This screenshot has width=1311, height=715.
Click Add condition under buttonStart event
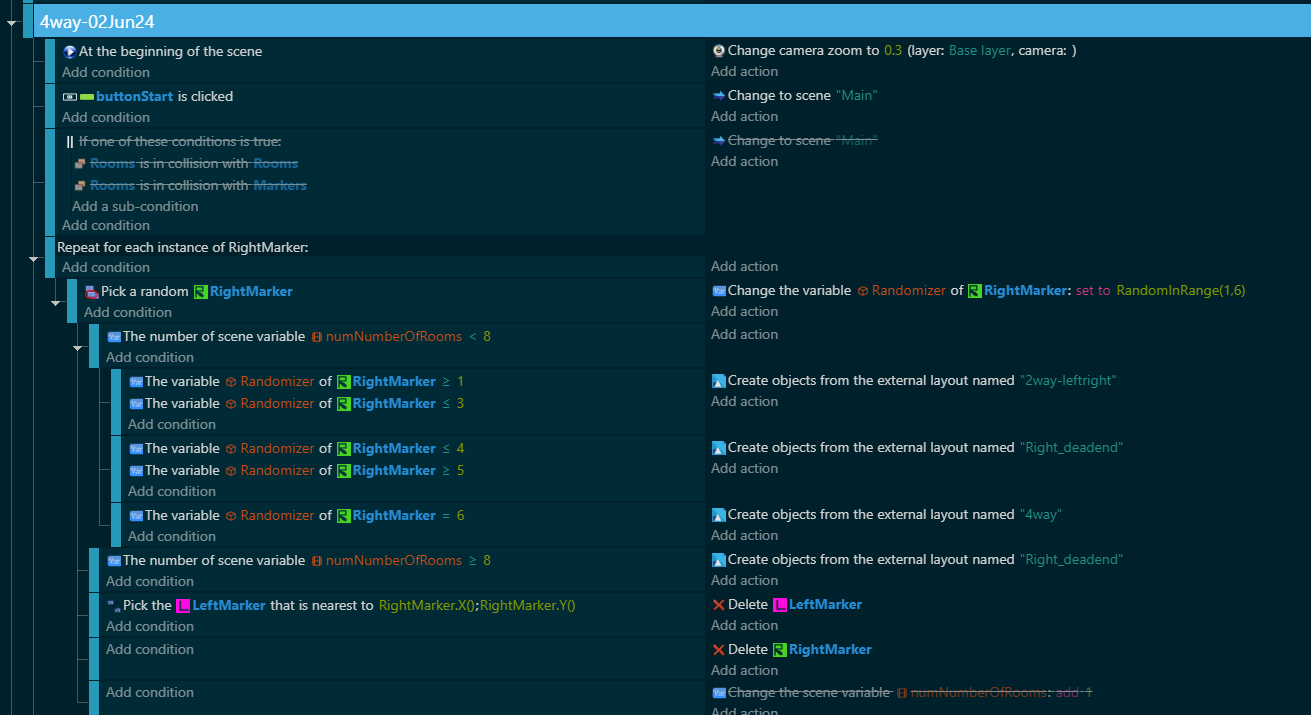click(106, 117)
